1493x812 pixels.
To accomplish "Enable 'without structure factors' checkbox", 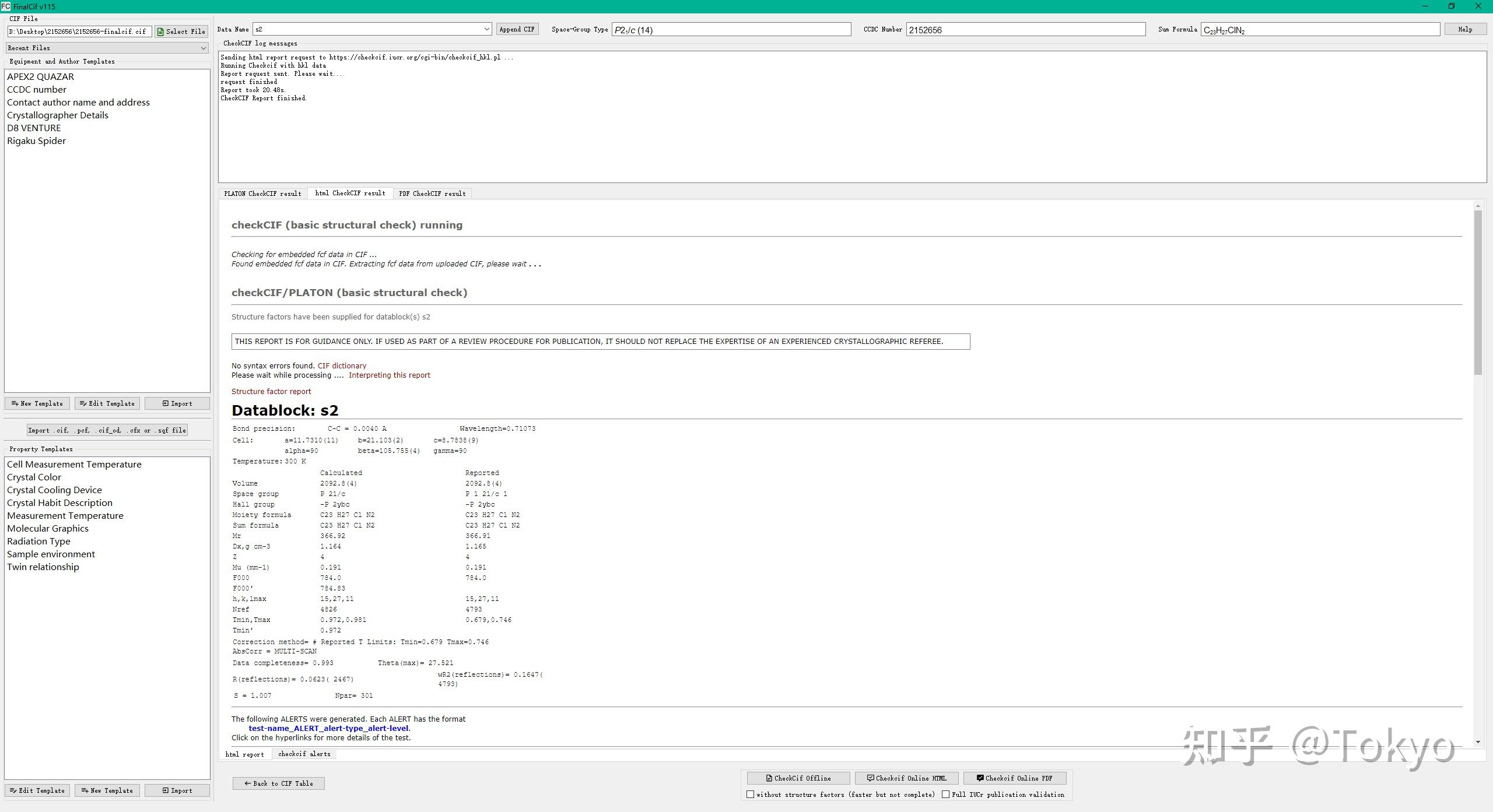I will pos(751,795).
